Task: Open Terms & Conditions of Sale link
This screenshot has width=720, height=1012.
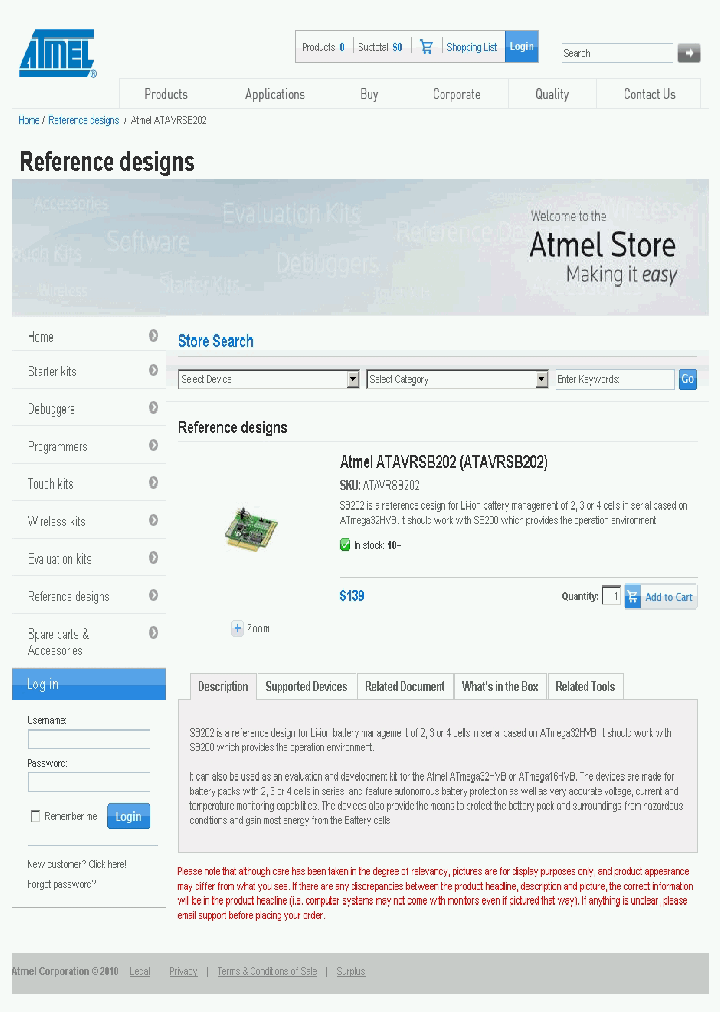Action: (x=267, y=971)
